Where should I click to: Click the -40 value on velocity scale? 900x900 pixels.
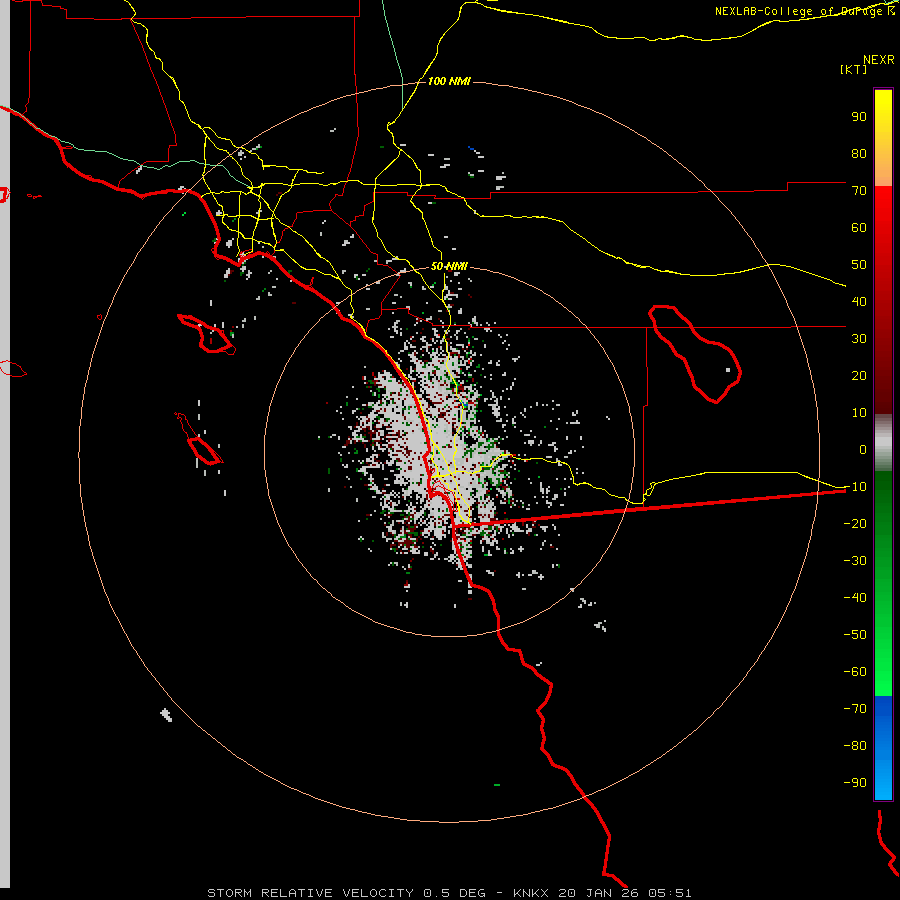pos(855,598)
